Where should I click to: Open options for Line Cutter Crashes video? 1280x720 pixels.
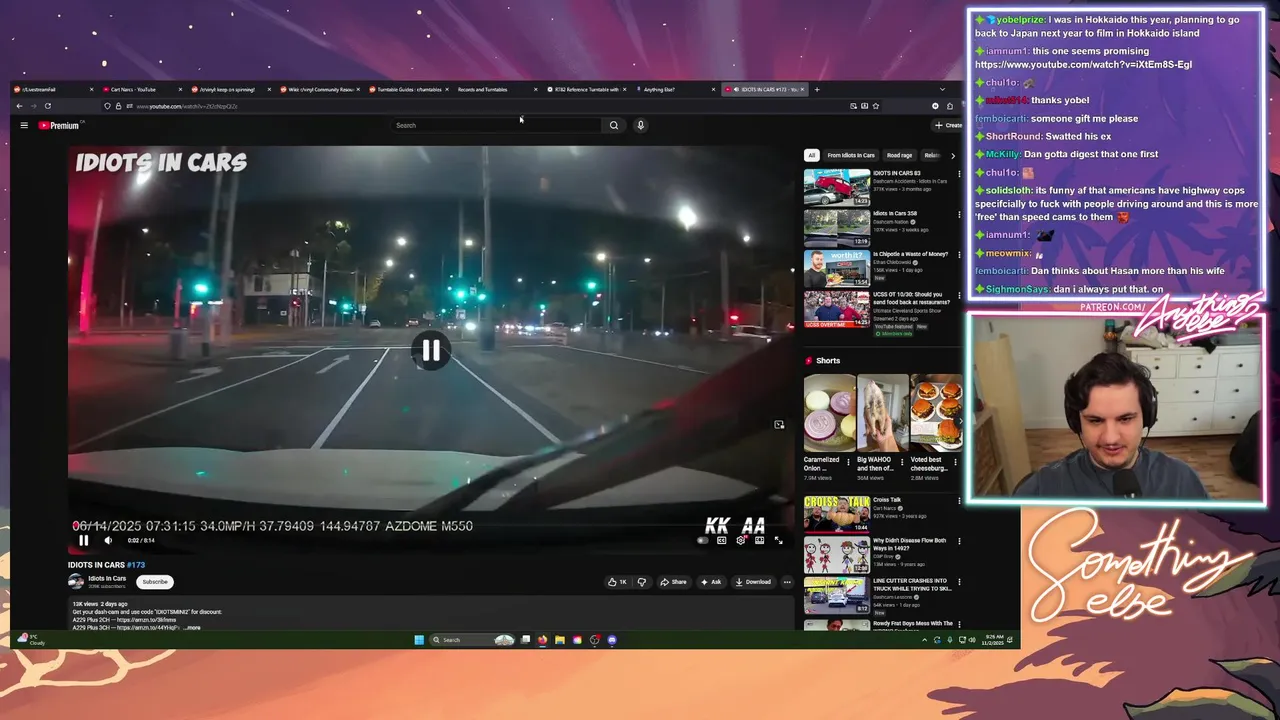(959, 582)
